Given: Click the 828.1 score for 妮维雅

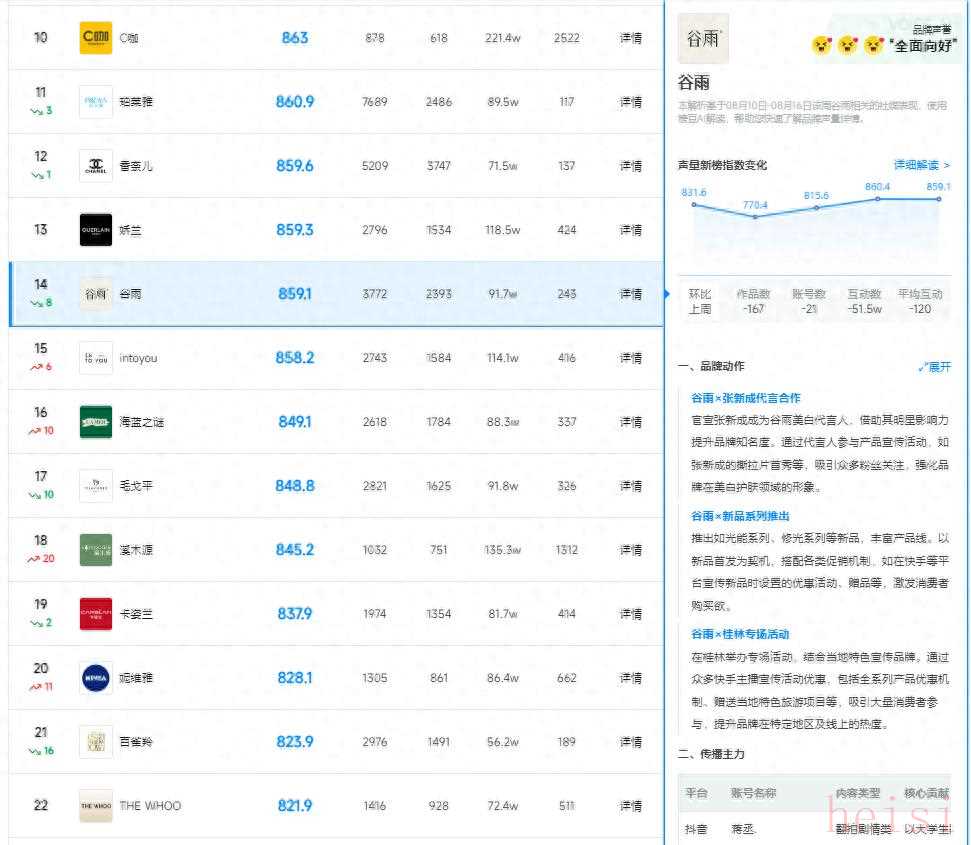Looking at the screenshot, I should click(x=295, y=678).
